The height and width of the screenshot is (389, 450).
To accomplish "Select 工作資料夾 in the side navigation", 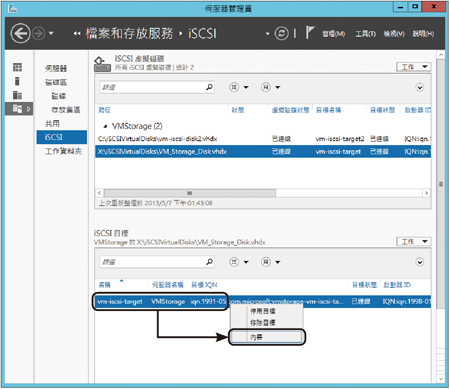I will pyautogui.click(x=63, y=151).
